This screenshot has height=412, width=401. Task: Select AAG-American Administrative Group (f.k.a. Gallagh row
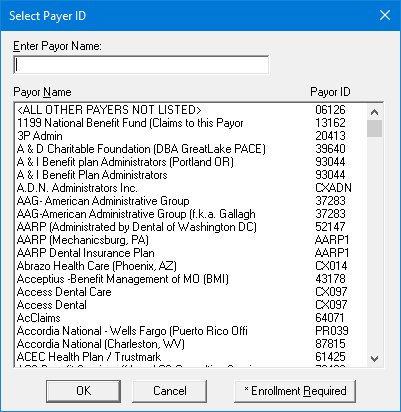pyautogui.click(x=191, y=214)
